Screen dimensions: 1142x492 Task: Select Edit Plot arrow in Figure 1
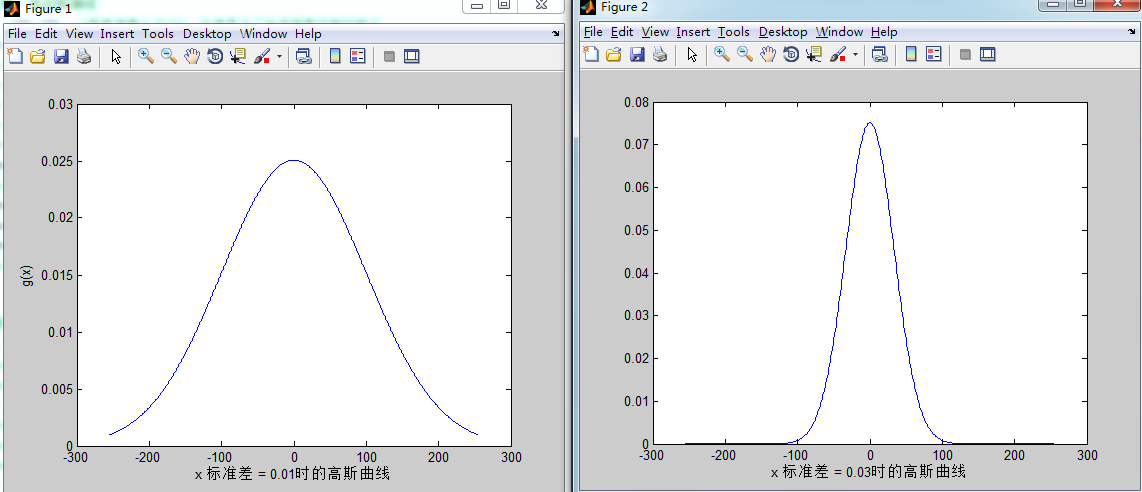pyautogui.click(x=116, y=57)
